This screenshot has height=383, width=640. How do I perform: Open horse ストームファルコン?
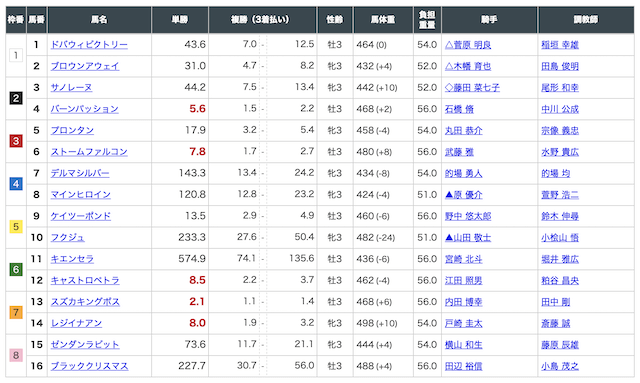click(x=89, y=152)
